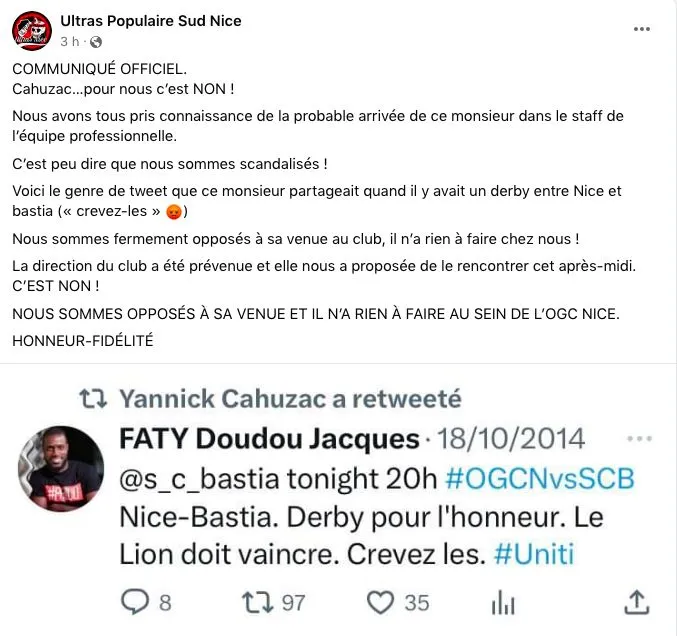This screenshot has width=677, height=636.
Task: Open the tweet date 18/10/2014
Action: point(511,439)
